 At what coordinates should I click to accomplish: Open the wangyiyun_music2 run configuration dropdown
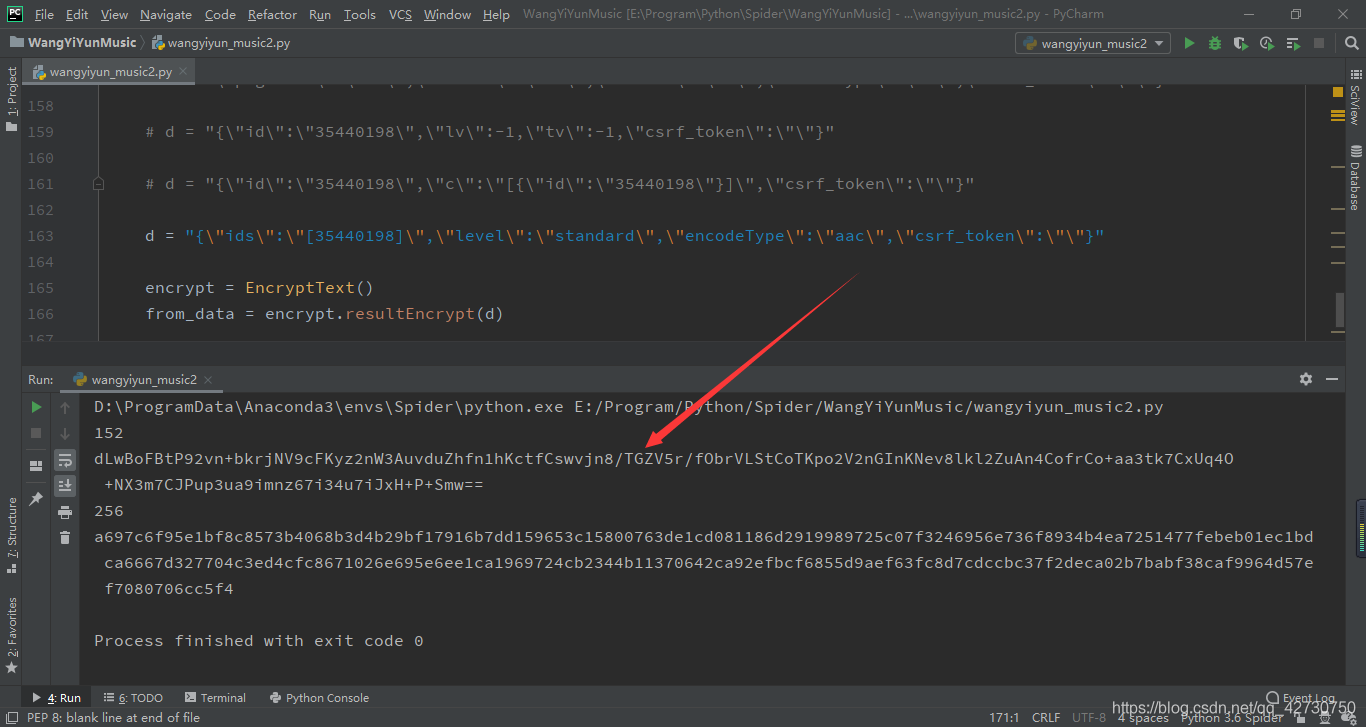pos(1093,43)
